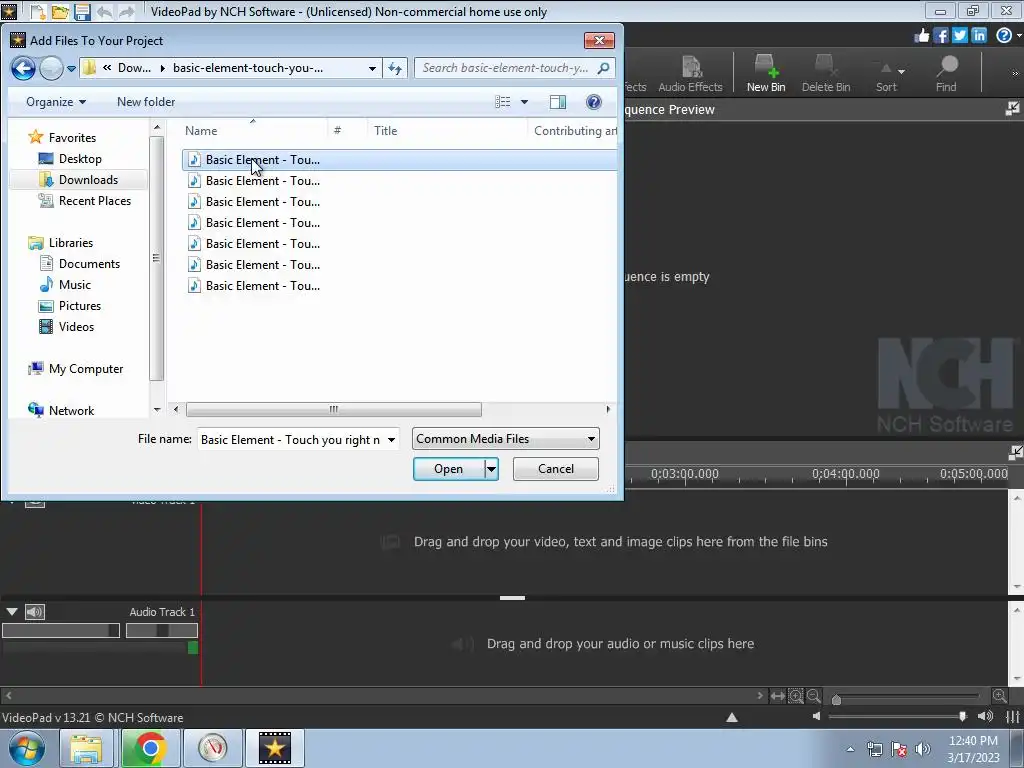
Task: Click Delete Bin toolbar button
Action: point(825,74)
